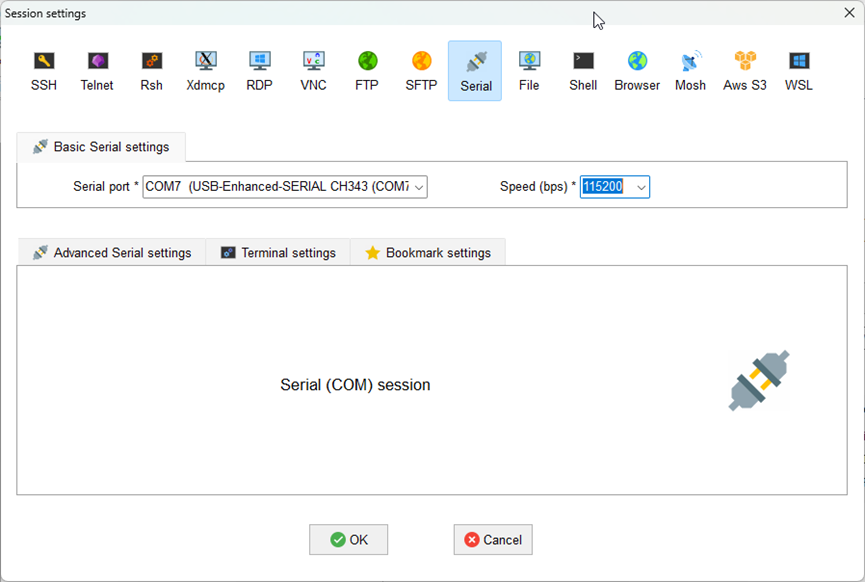
Task: Pick the Aws S3 session type
Action: click(x=745, y=70)
